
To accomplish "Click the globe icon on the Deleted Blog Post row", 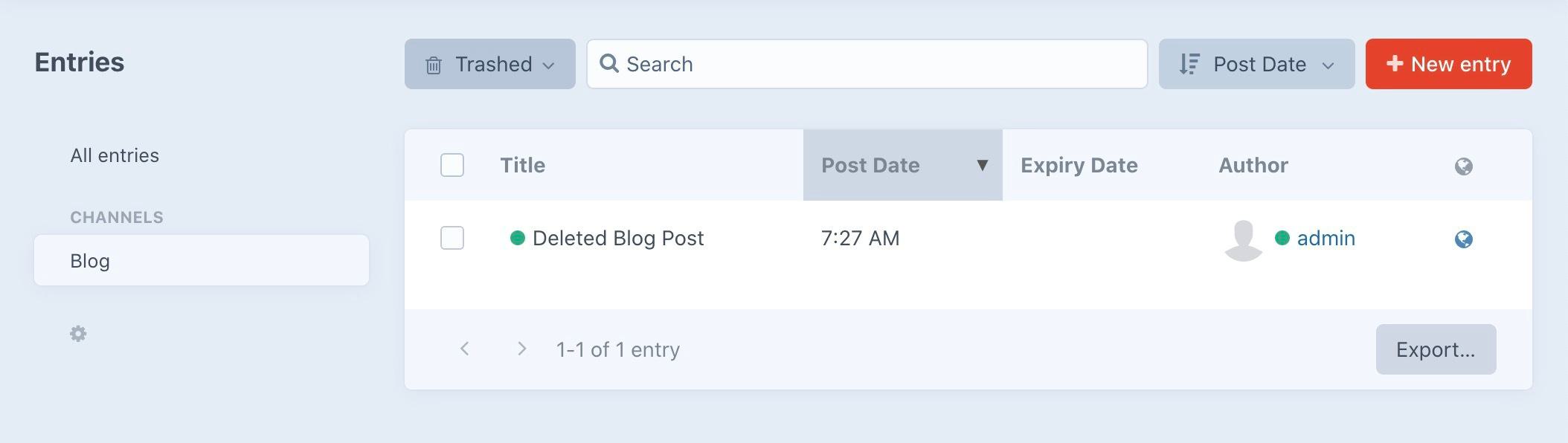I will 1464,239.
